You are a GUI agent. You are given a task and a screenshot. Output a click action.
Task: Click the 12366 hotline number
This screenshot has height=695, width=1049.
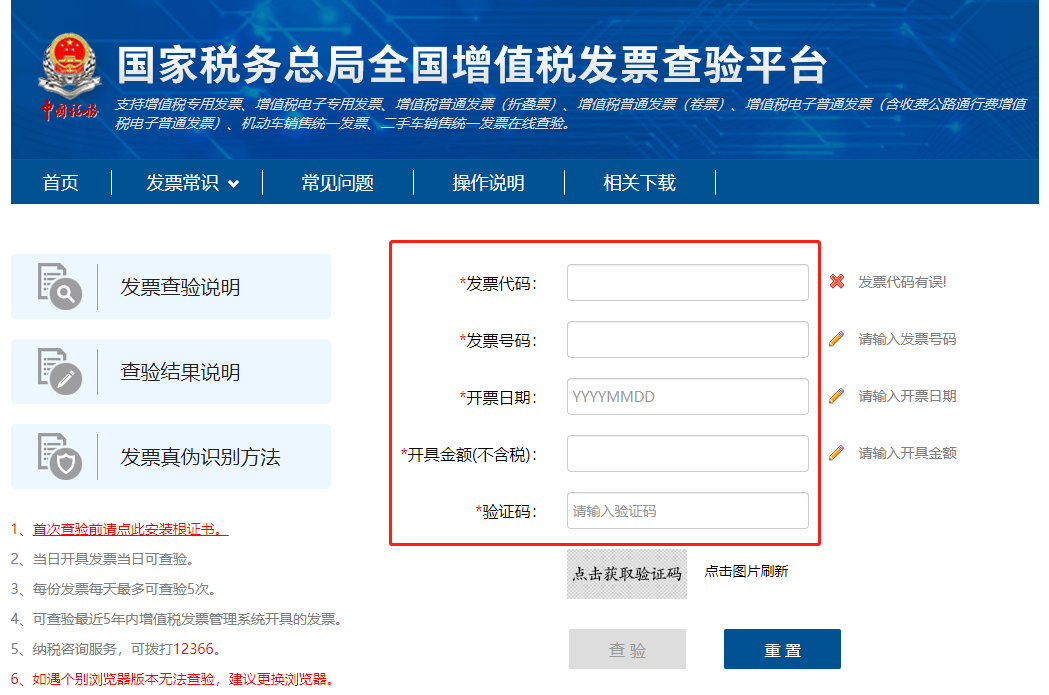pyautogui.click(x=193, y=649)
